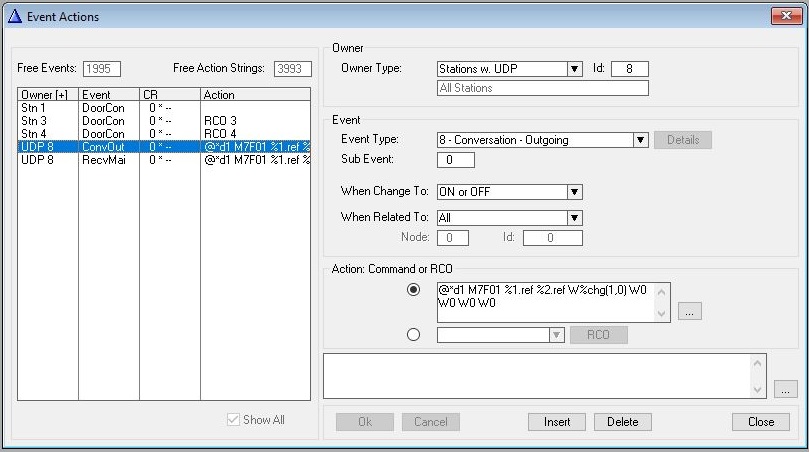Image resolution: width=809 pixels, height=452 pixels.
Task: Click the Node input field
Action: click(x=453, y=238)
